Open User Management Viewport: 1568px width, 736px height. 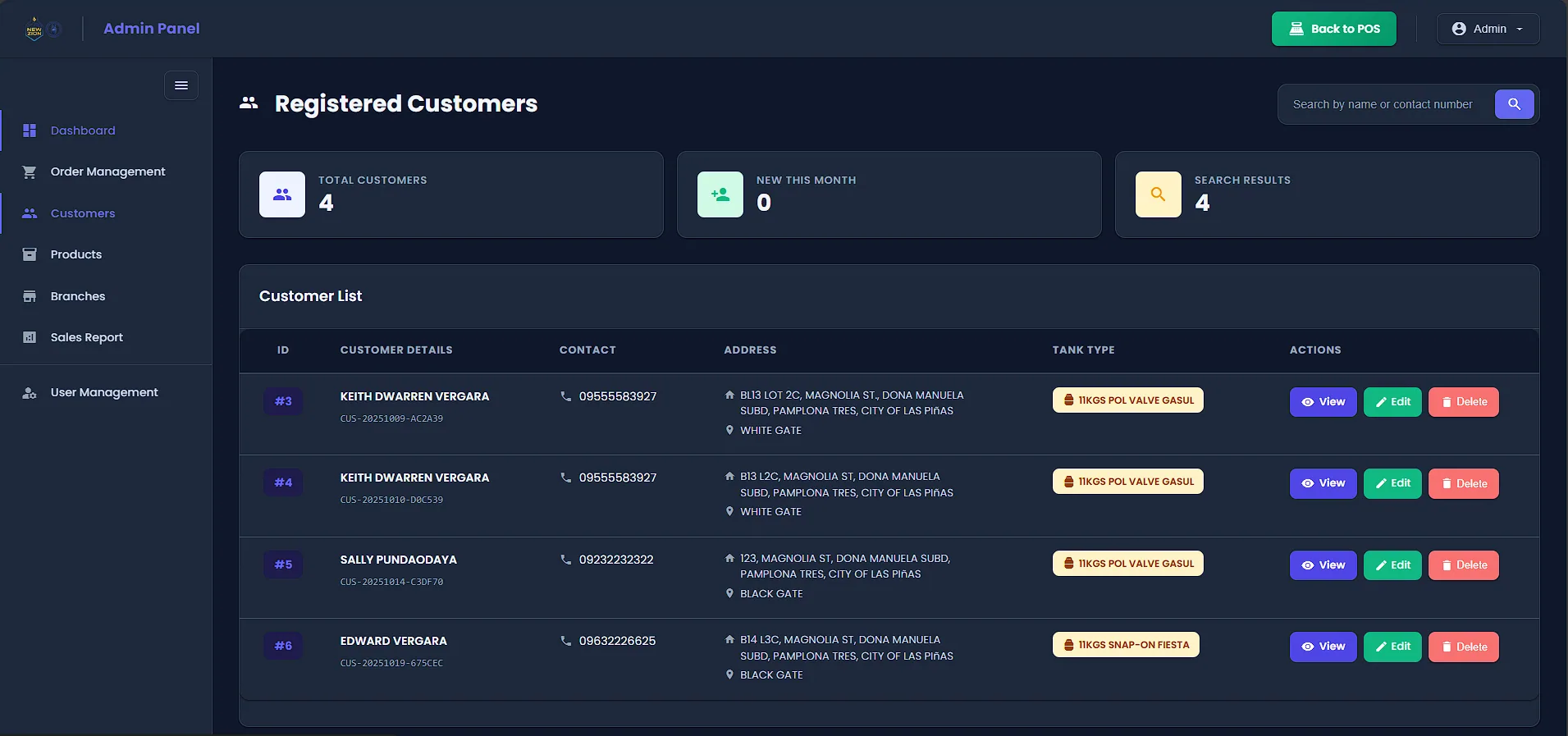pos(106,392)
